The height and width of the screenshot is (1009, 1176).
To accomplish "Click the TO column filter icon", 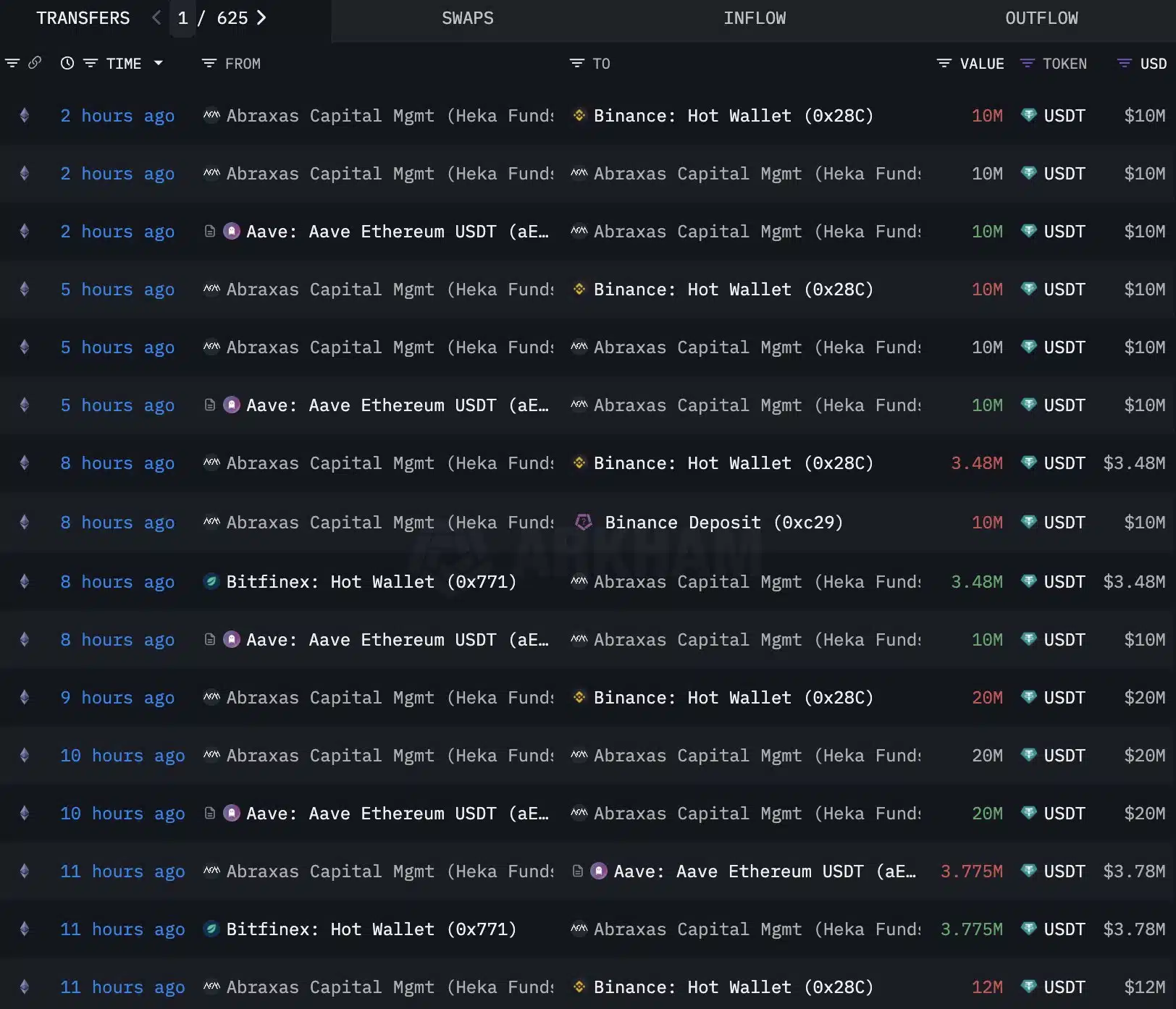I will [x=576, y=64].
